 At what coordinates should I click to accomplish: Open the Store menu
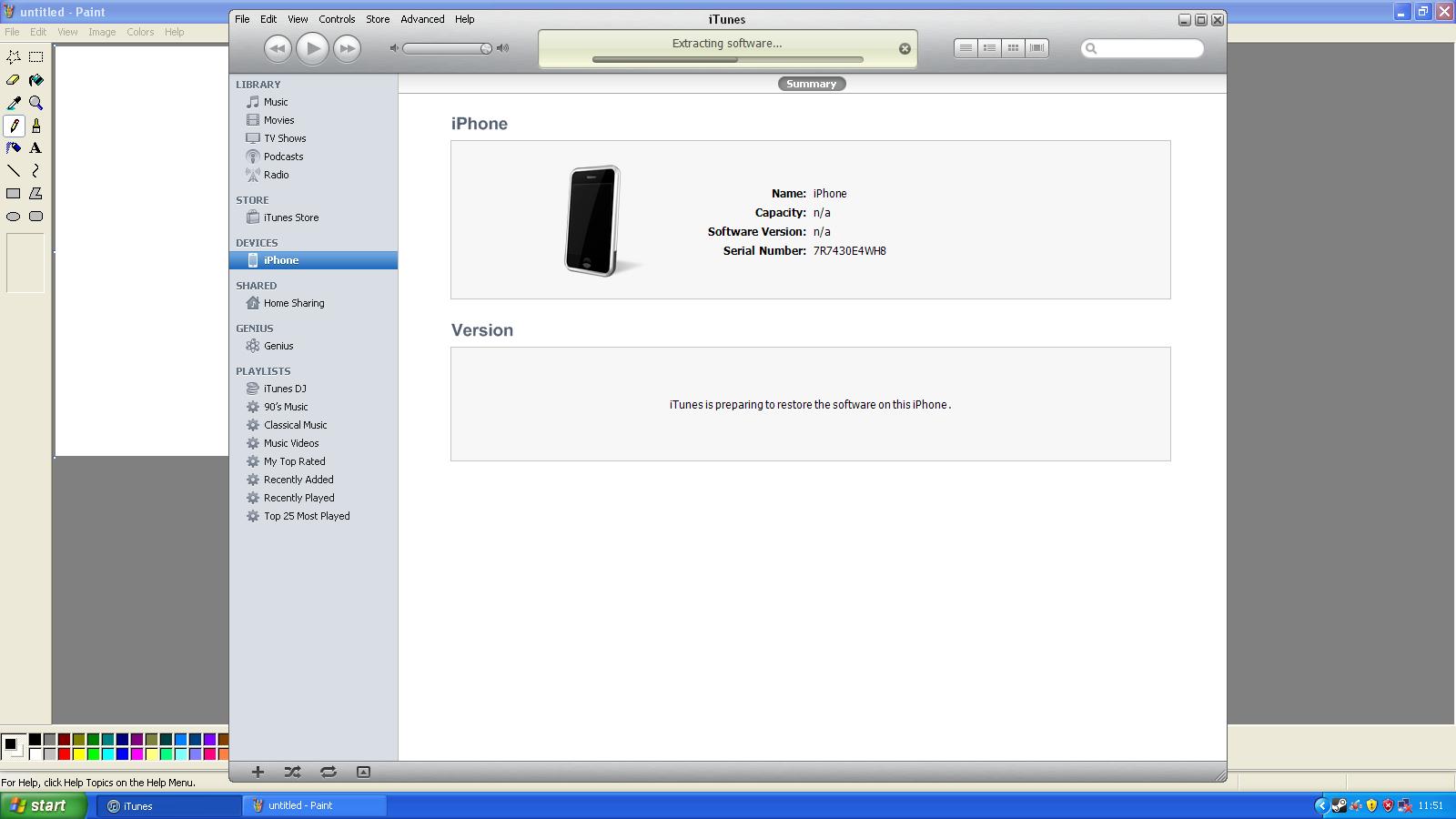(x=378, y=19)
